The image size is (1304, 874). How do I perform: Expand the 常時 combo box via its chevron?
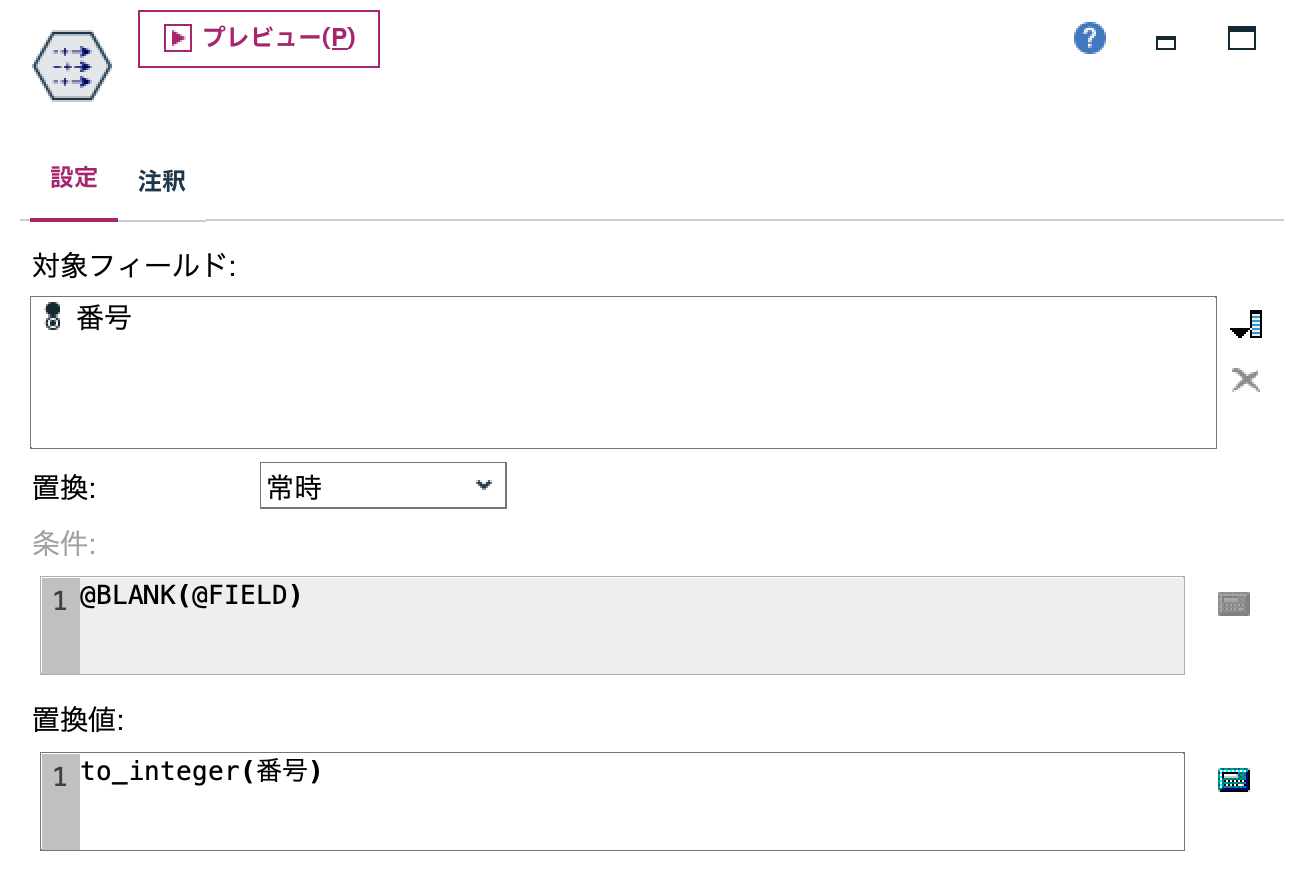click(x=484, y=485)
